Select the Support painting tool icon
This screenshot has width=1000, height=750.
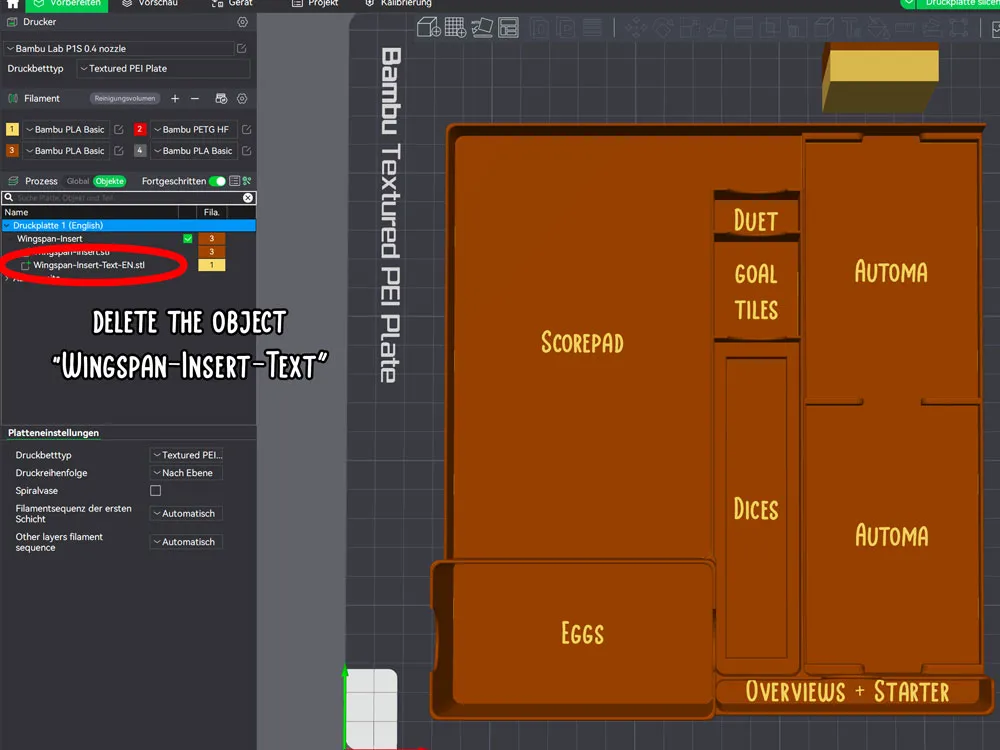(x=797, y=28)
